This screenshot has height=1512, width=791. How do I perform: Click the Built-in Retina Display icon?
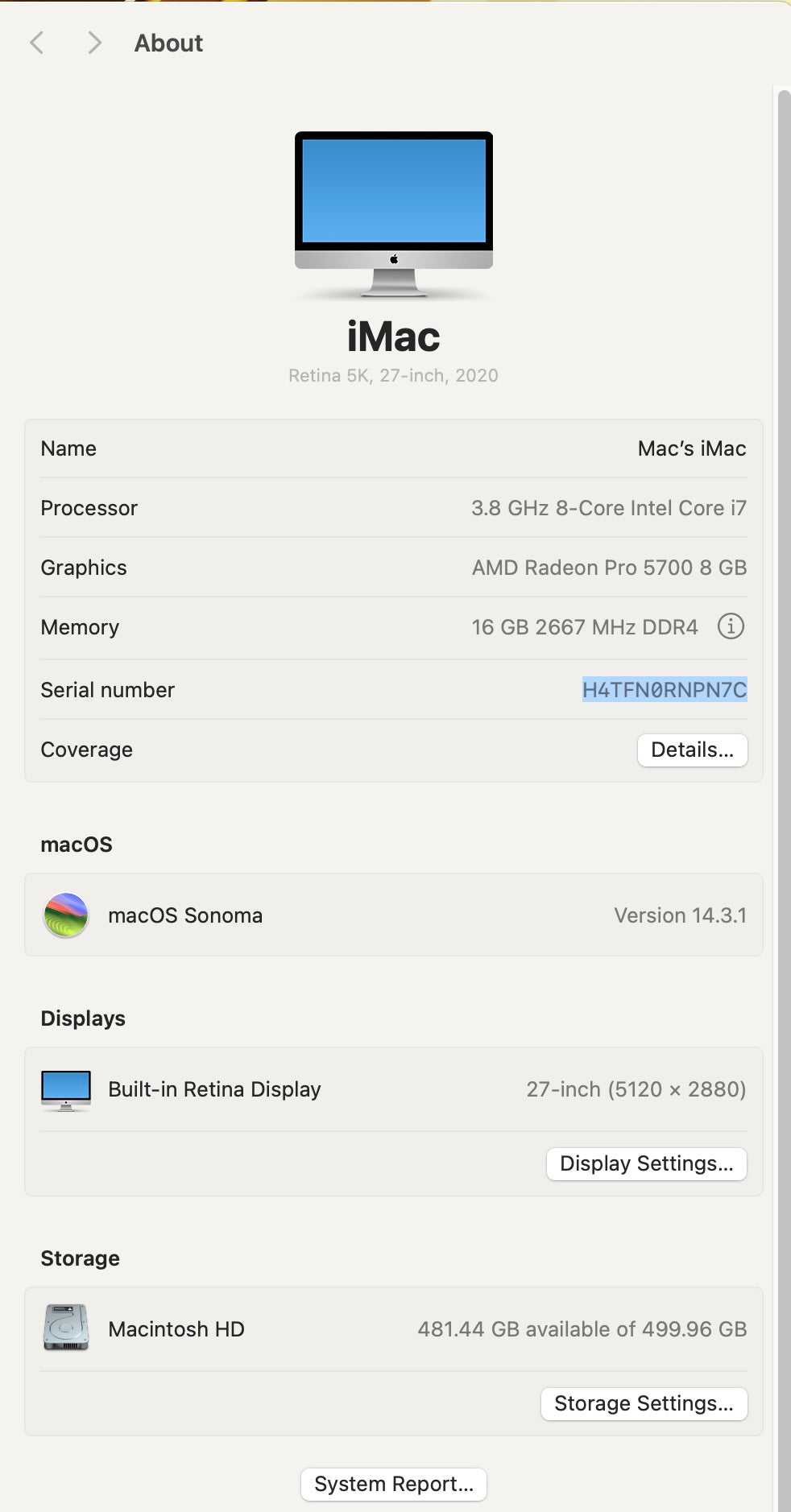click(x=66, y=1090)
